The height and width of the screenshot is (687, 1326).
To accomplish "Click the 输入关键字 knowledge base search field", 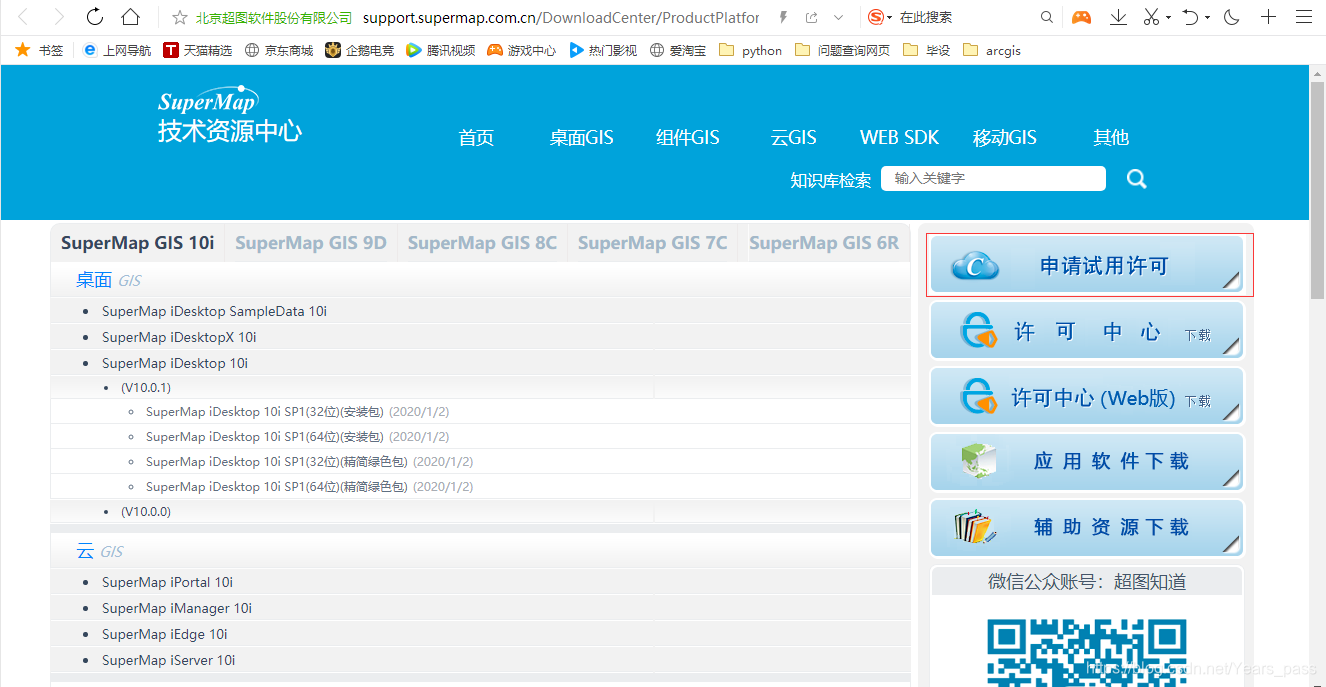I will [x=993, y=178].
